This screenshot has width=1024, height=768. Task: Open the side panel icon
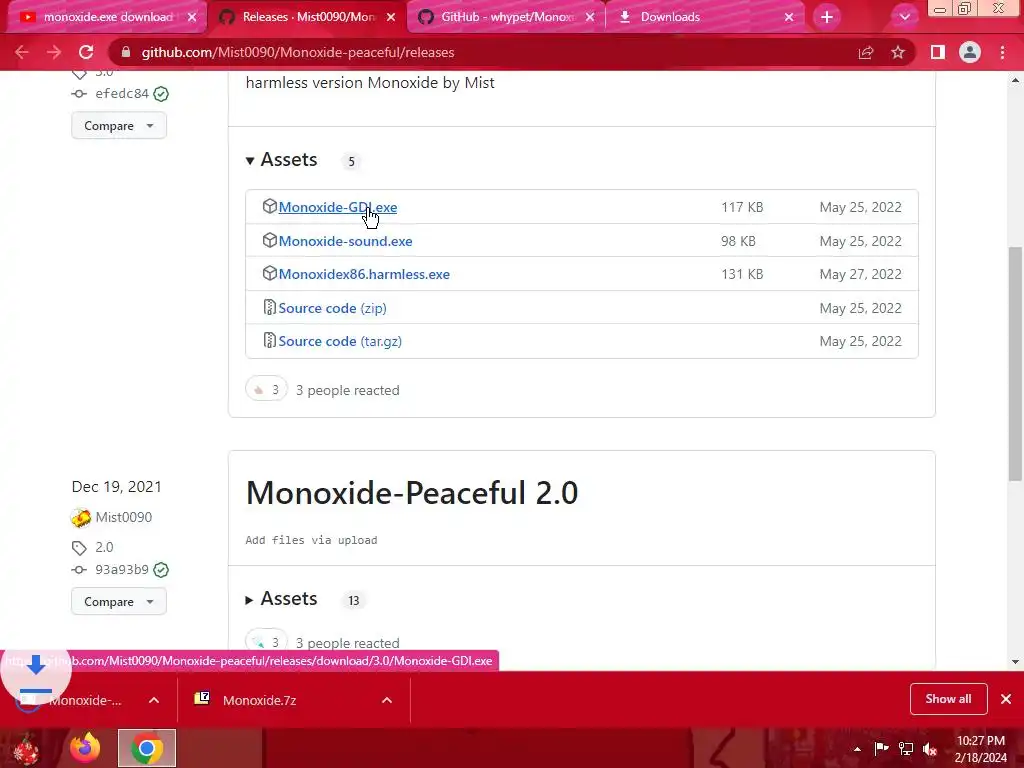[938, 52]
